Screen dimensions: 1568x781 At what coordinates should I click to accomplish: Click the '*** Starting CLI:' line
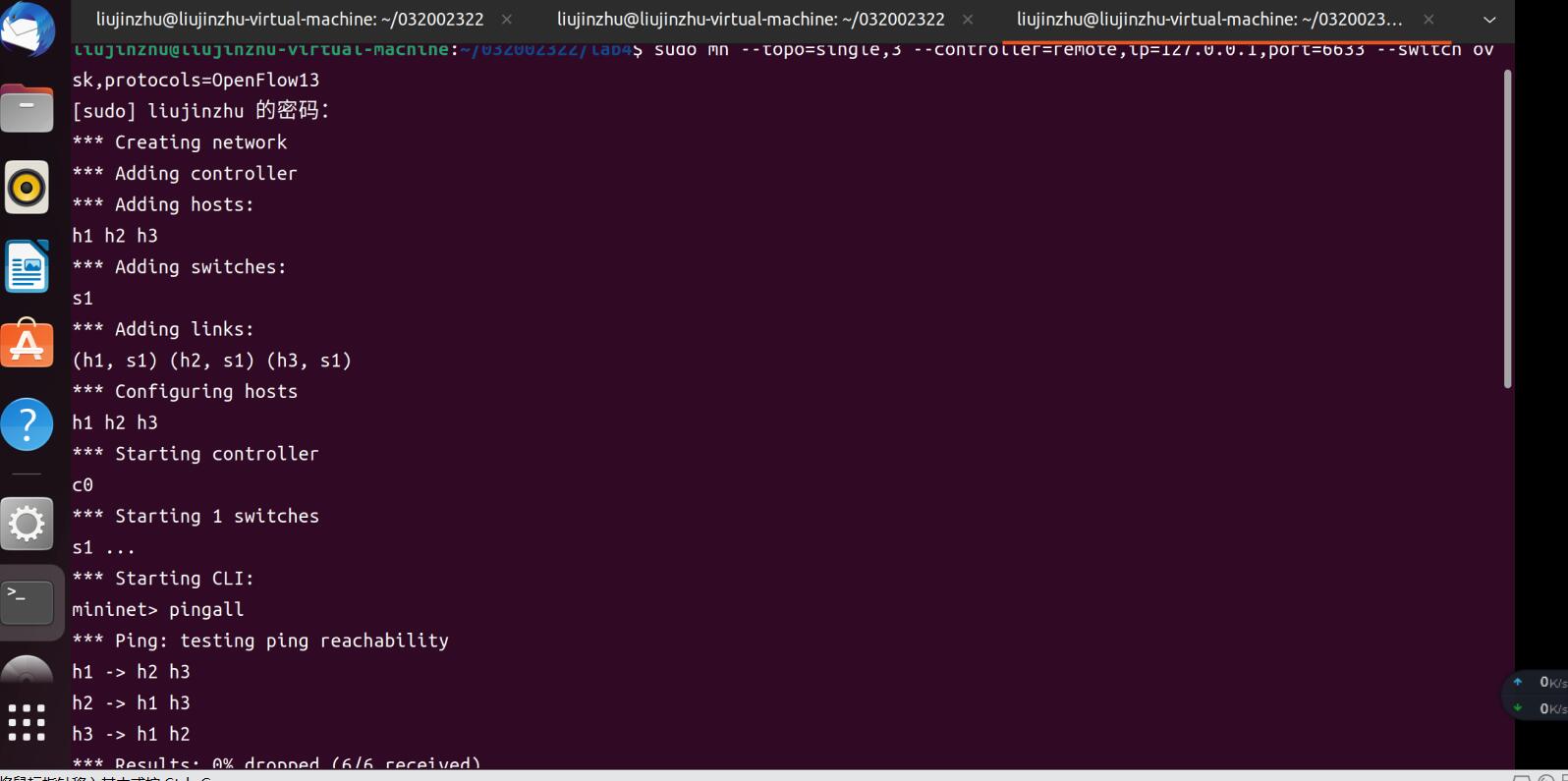(163, 579)
